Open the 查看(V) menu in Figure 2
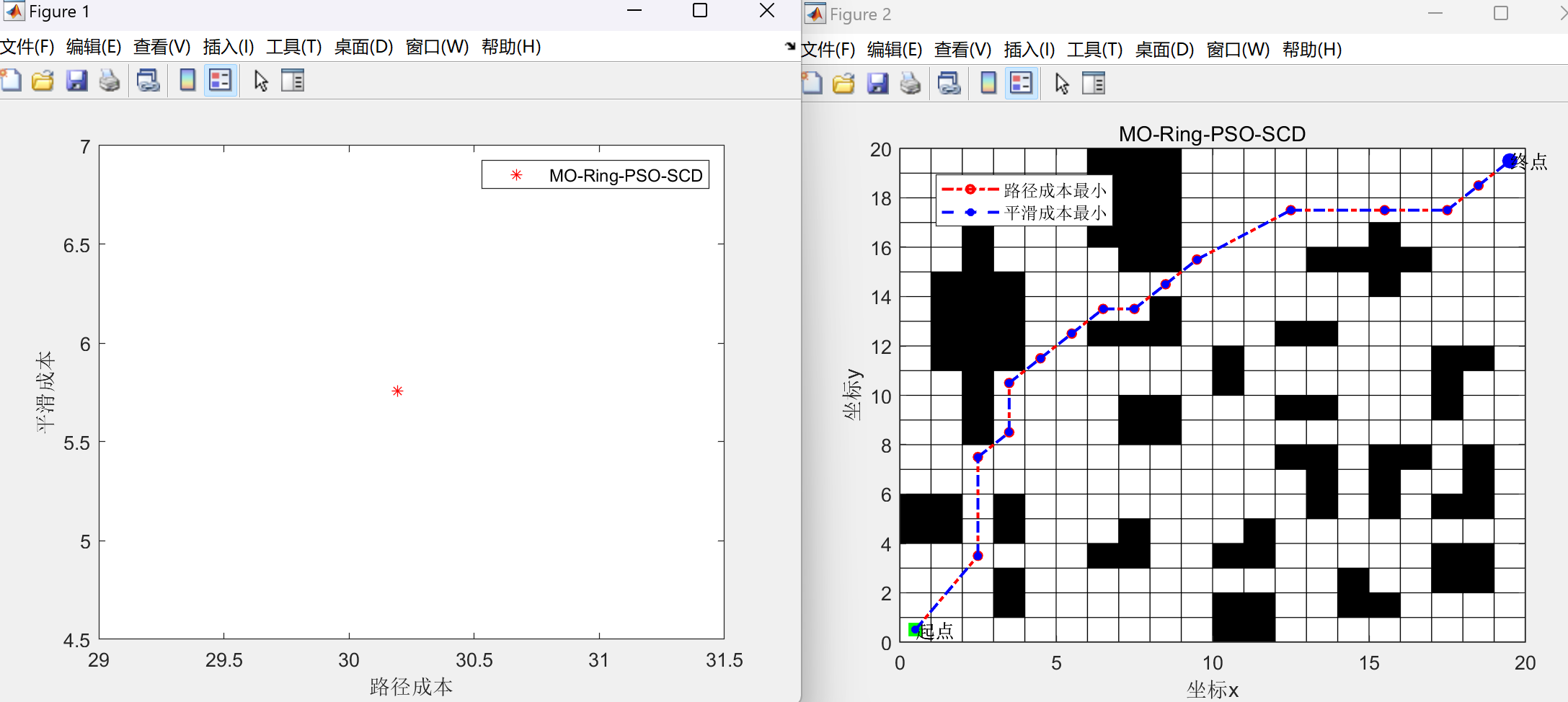 962,50
